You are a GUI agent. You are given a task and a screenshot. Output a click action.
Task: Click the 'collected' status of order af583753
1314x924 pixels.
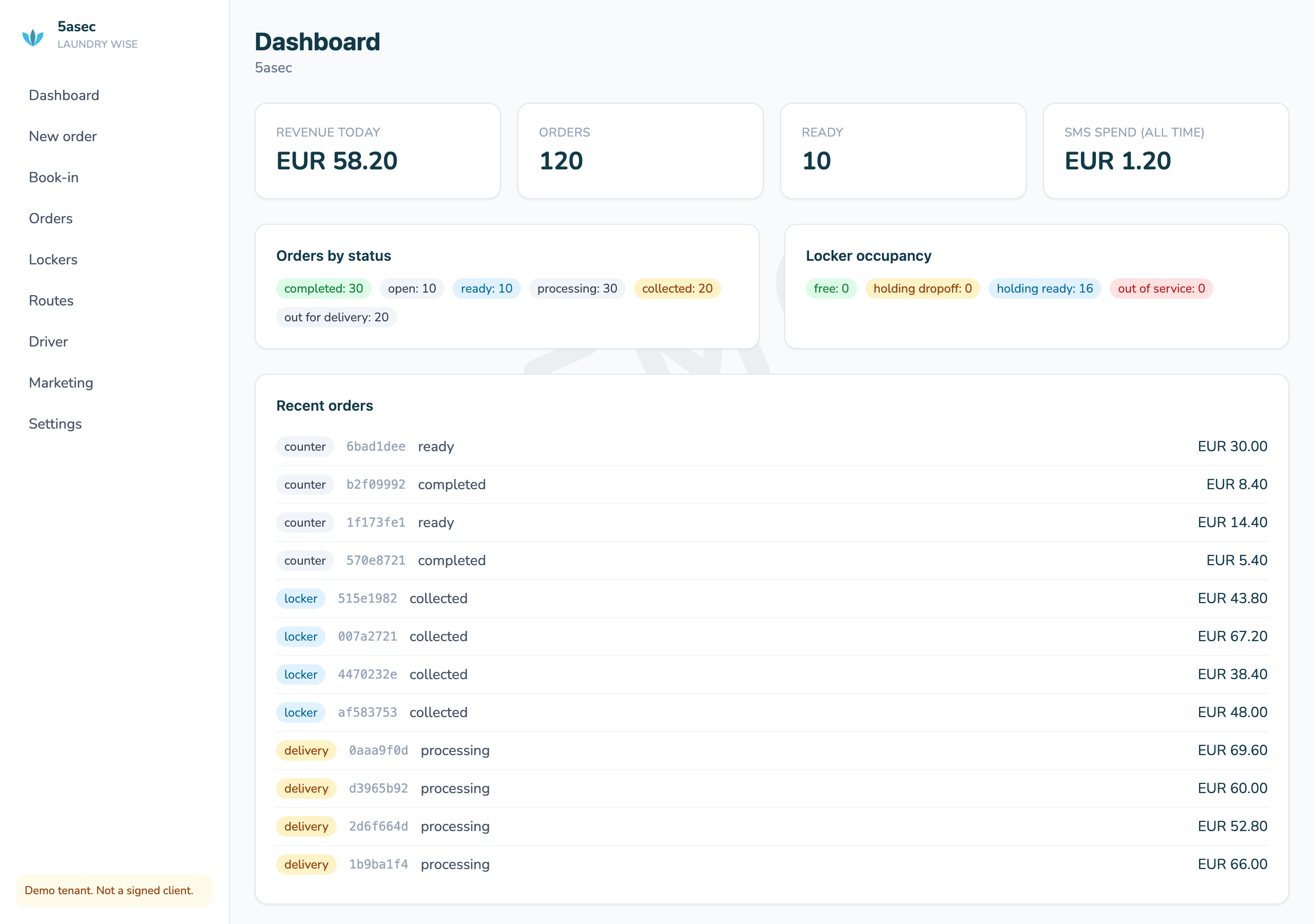point(438,712)
